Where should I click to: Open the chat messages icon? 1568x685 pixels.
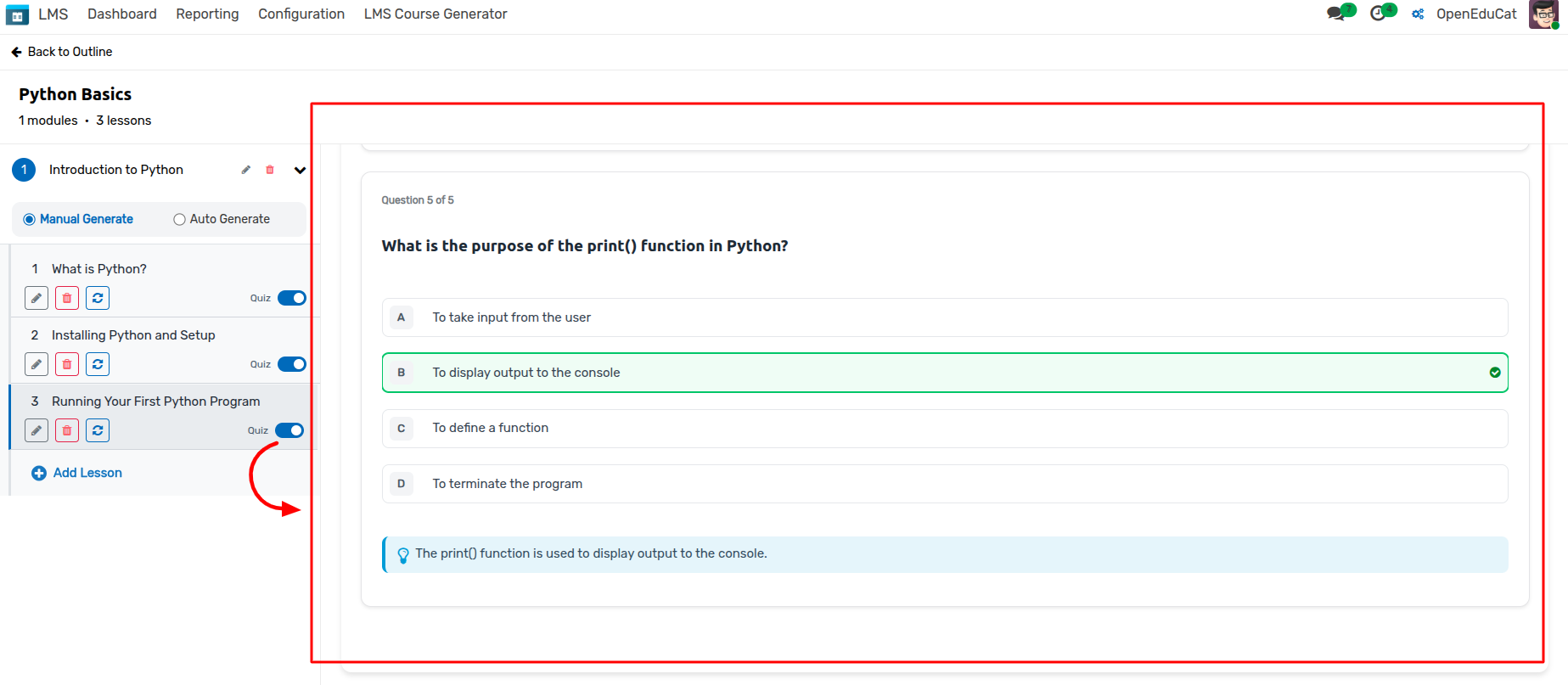(x=1337, y=14)
